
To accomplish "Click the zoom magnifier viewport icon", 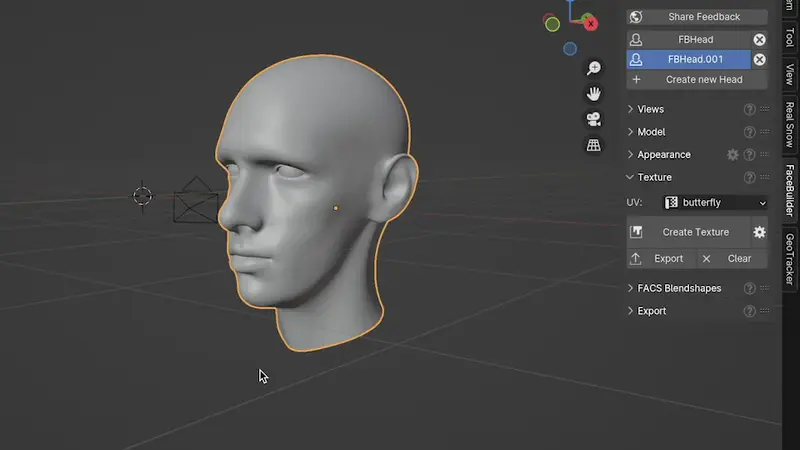I will pos(593,68).
